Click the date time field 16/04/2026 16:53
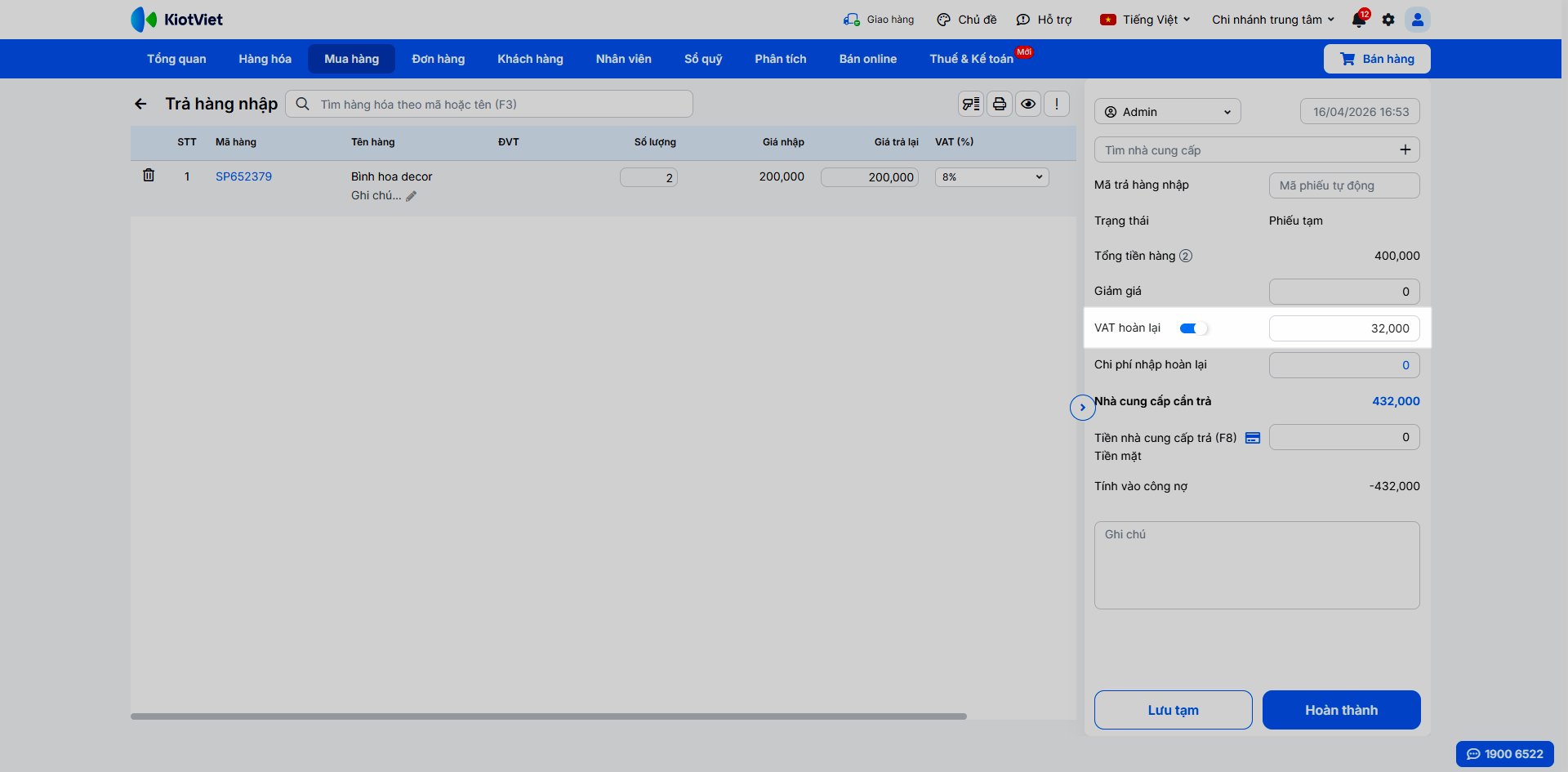The image size is (1568, 772). [1360, 112]
